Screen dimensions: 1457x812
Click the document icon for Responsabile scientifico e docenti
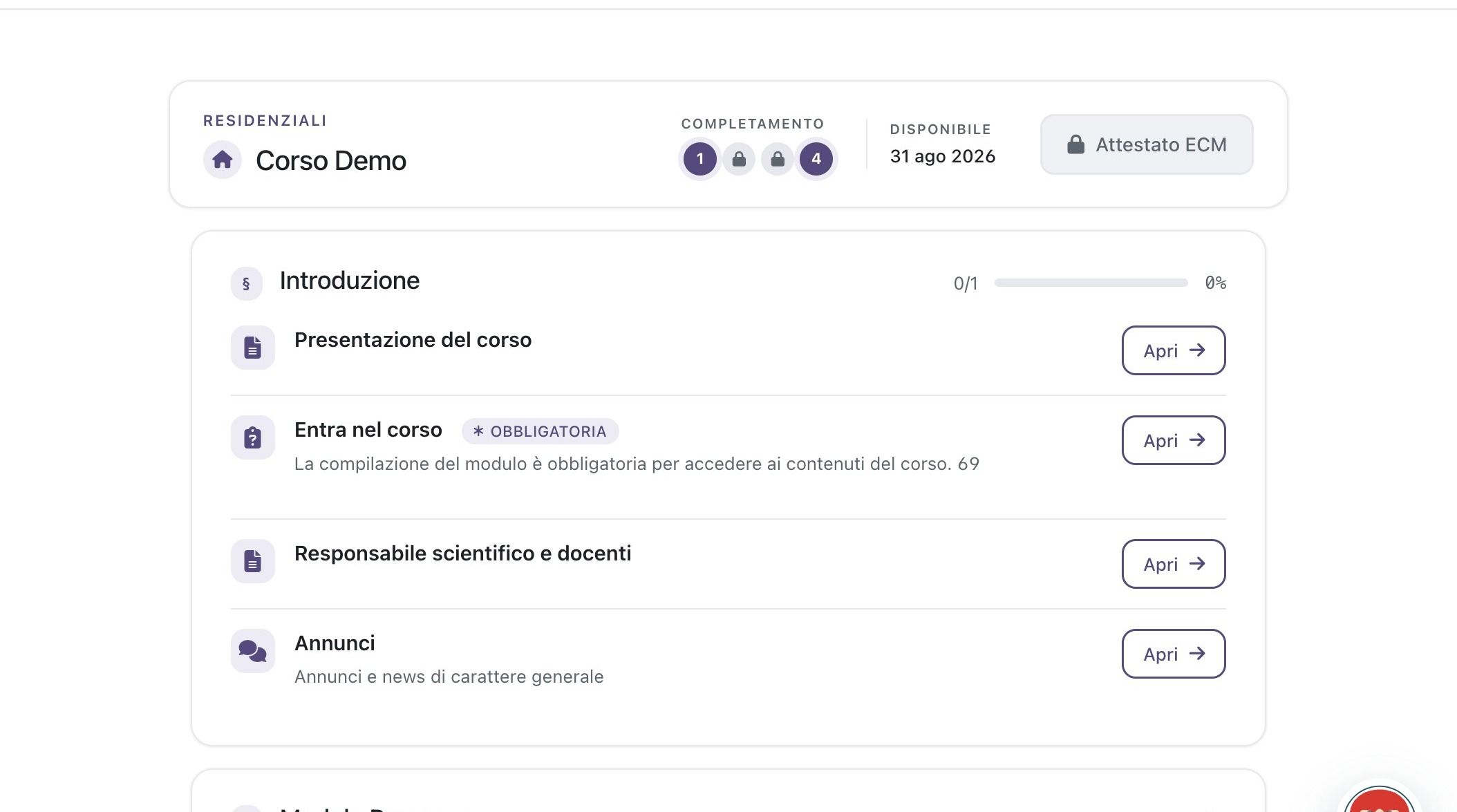pyautogui.click(x=253, y=561)
